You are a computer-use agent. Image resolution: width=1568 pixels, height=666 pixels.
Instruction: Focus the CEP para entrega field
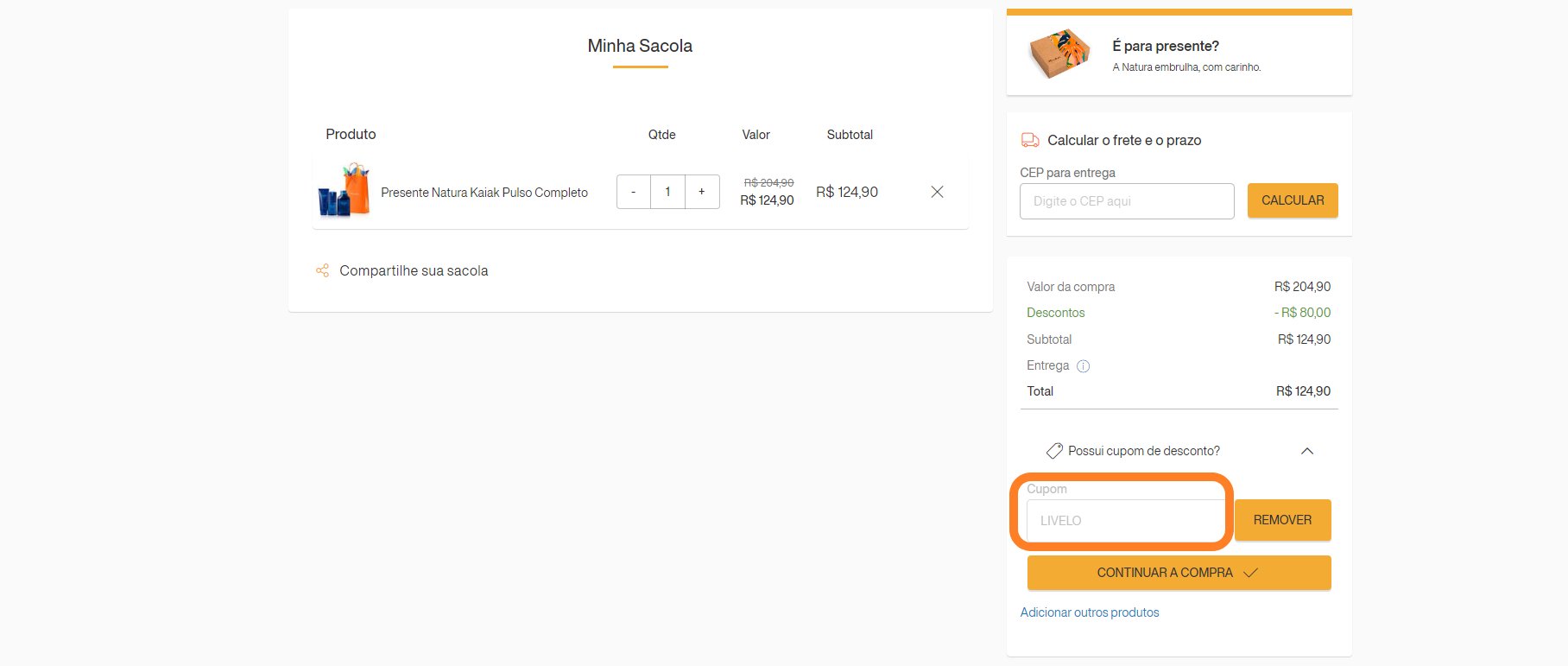(1127, 201)
